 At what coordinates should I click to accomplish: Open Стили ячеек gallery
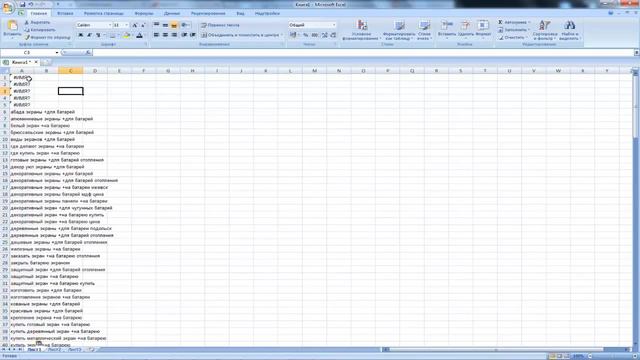coord(424,30)
